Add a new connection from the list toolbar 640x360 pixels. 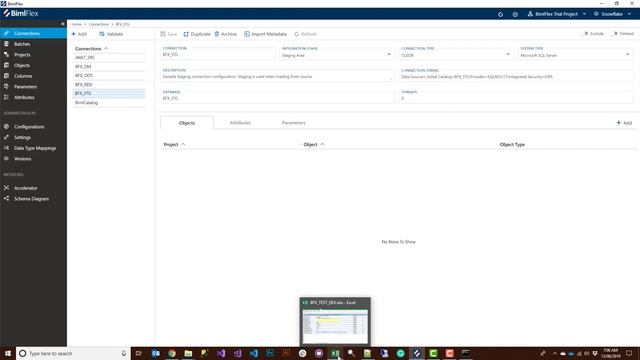pyautogui.click(x=79, y=34)
